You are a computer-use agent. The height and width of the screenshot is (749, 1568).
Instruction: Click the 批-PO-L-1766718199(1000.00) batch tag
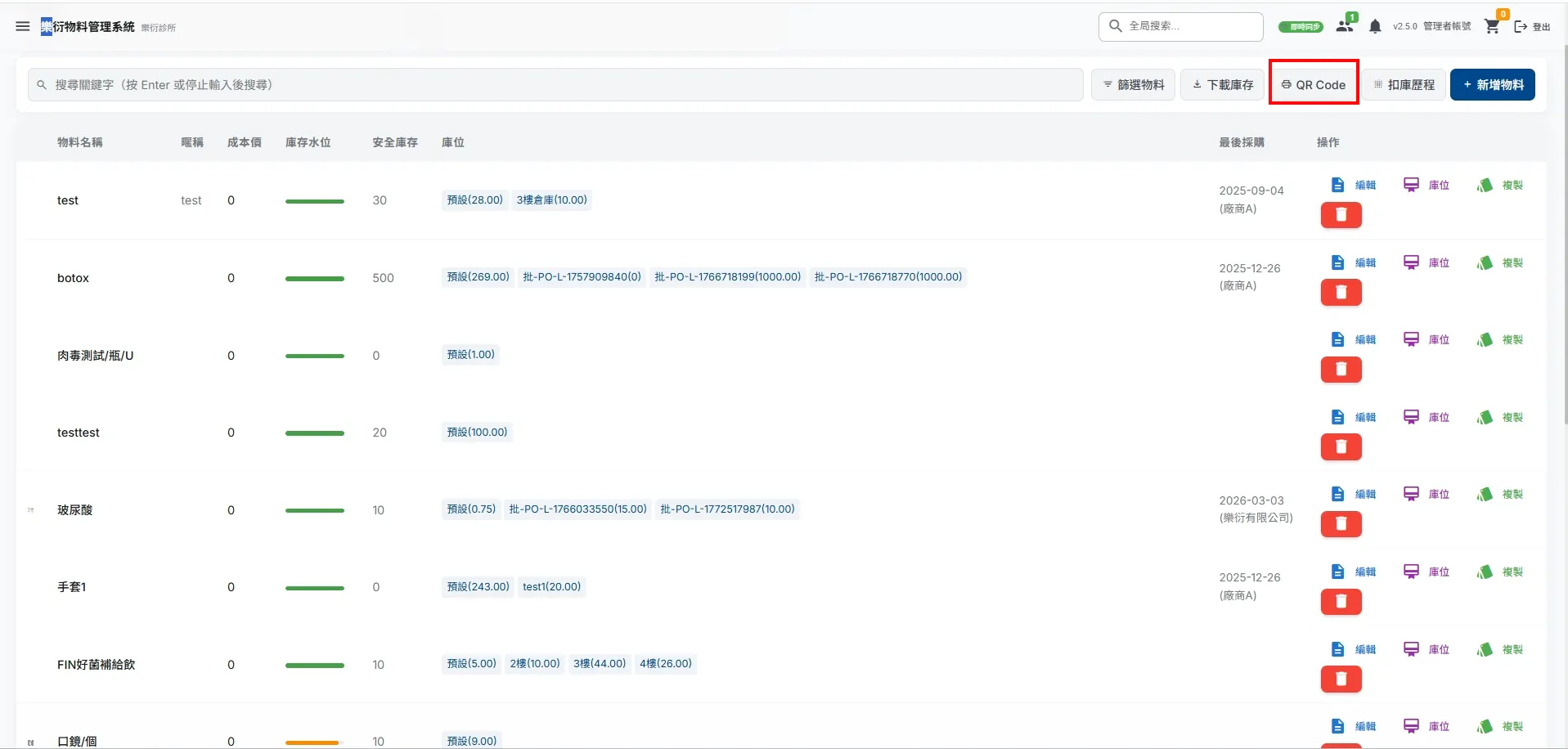point(728,276)
